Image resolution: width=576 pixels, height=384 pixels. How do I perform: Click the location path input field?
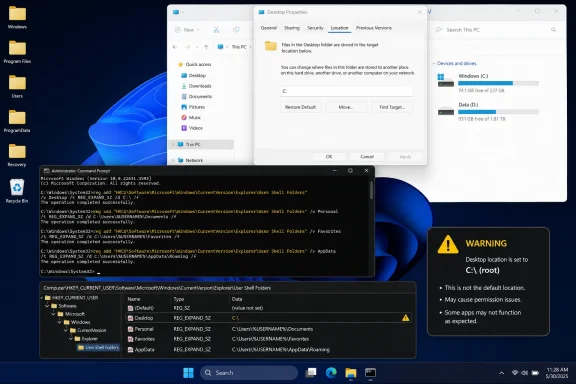point(346,91)
